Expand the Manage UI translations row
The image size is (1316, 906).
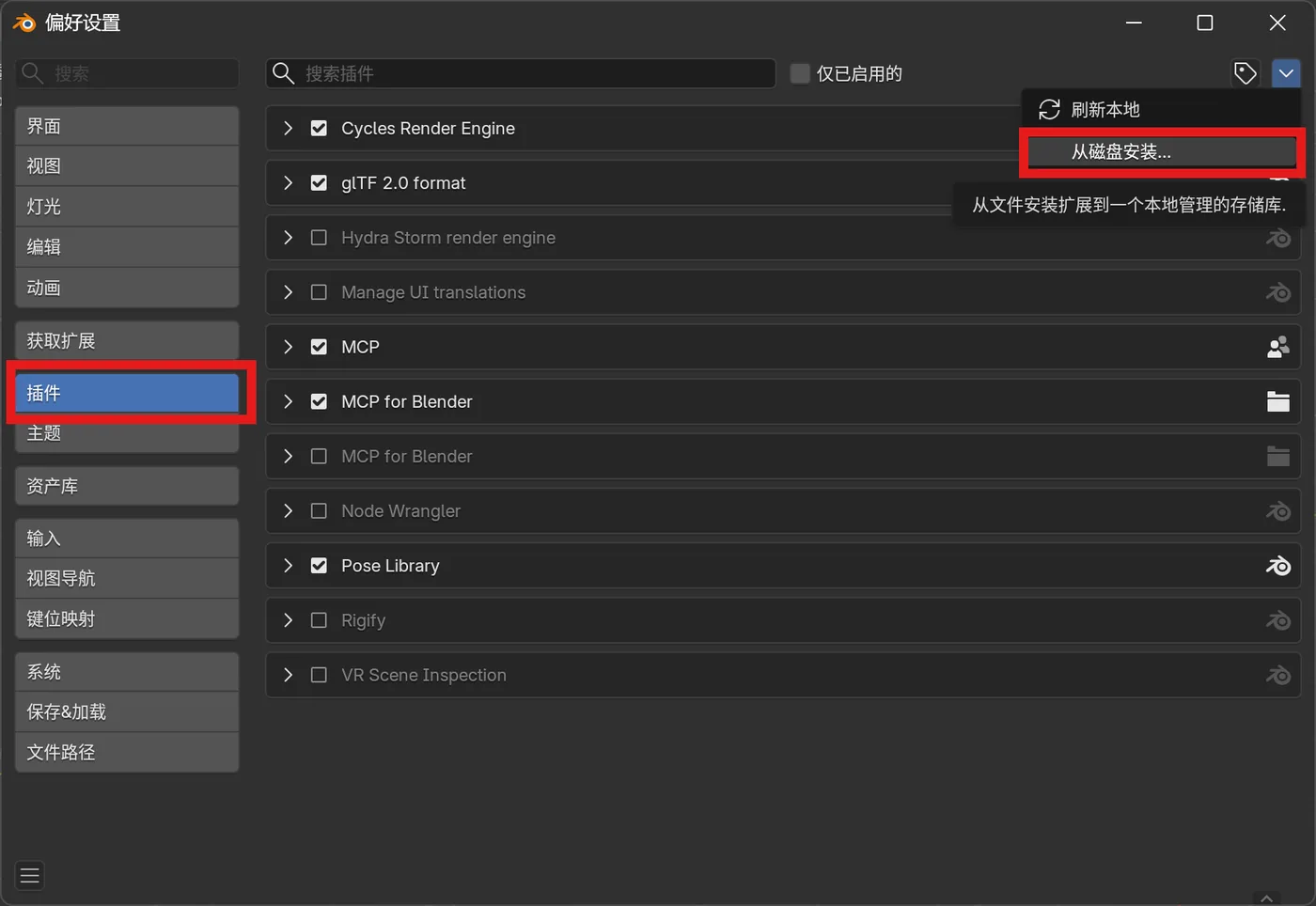(x=289, y=292)
